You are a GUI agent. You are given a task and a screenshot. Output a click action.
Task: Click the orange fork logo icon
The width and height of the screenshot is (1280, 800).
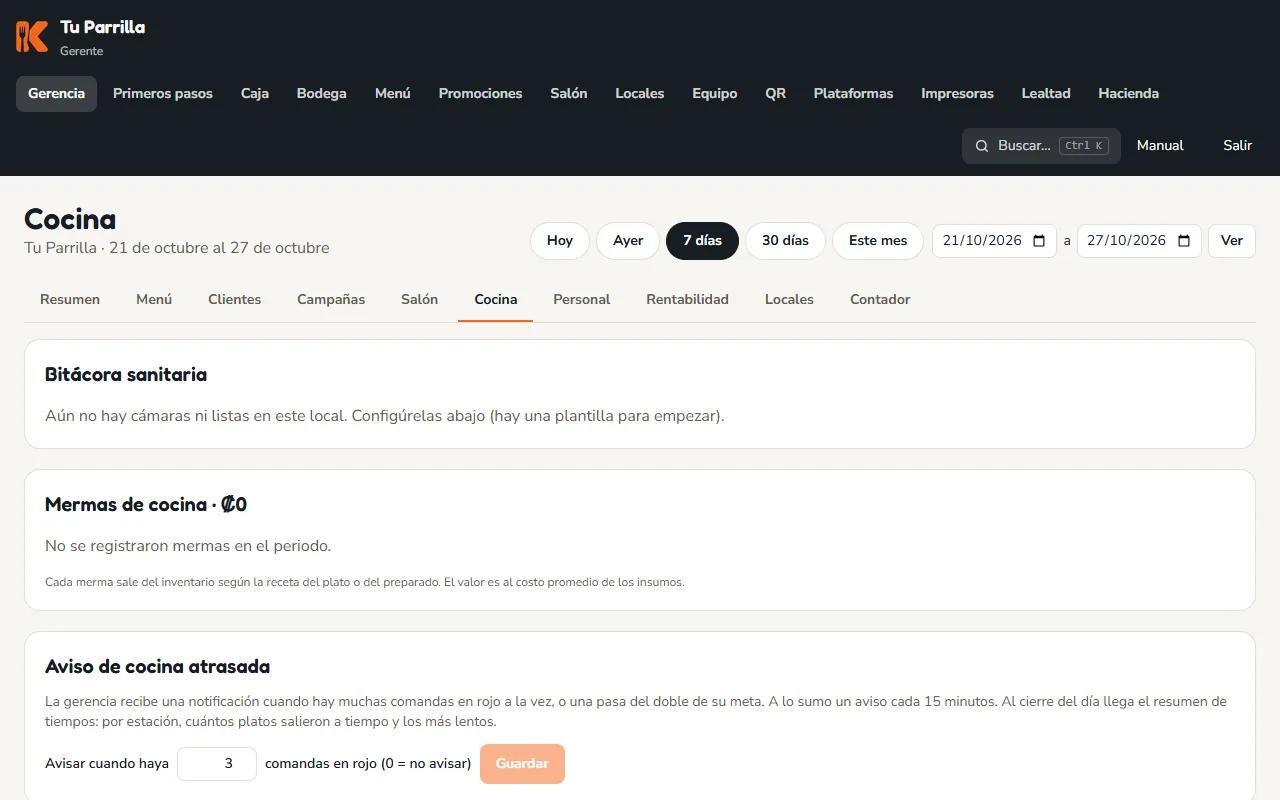click(32, 36)
